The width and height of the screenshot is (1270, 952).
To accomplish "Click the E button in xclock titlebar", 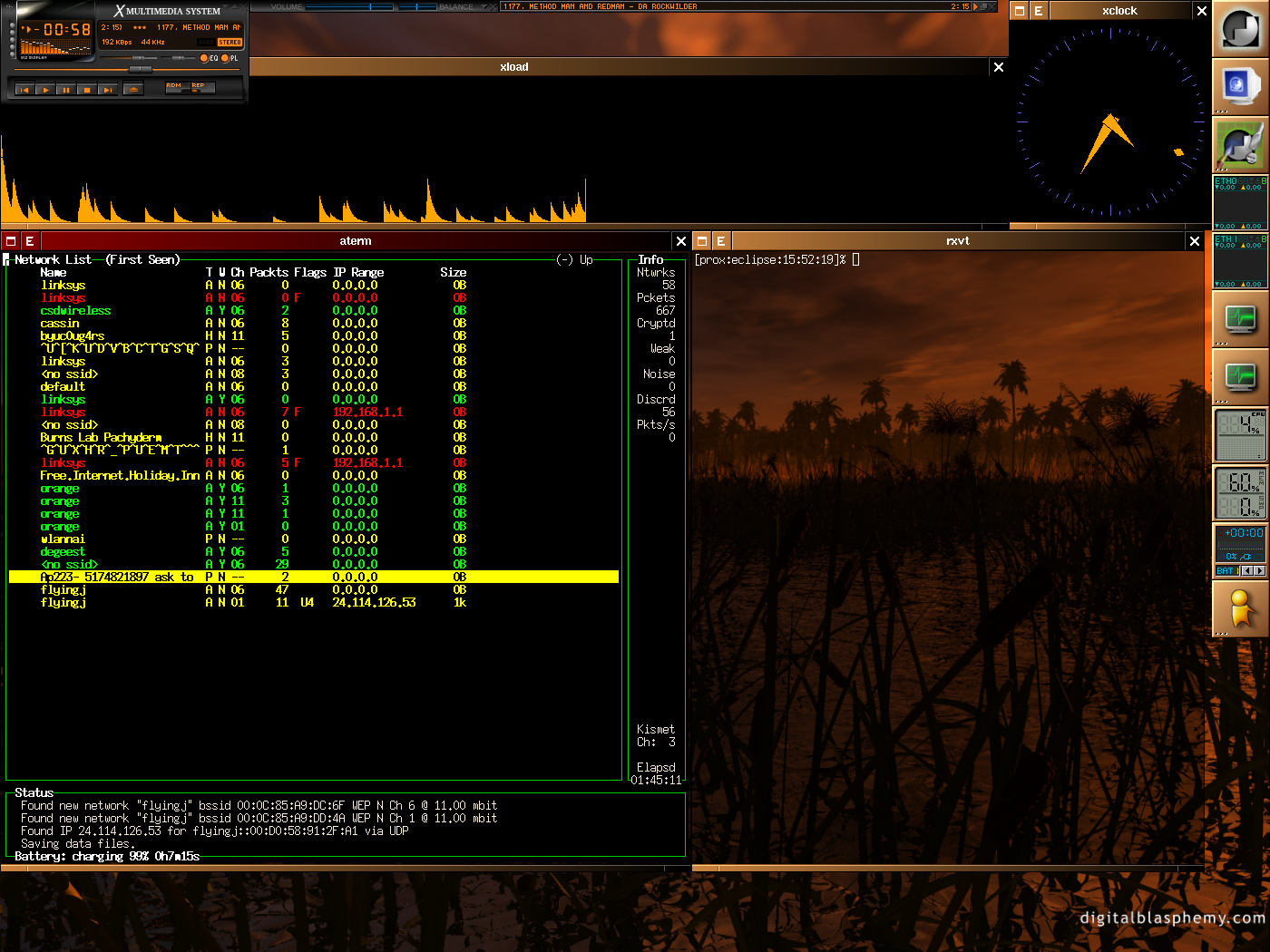I will coord(1039,11).
